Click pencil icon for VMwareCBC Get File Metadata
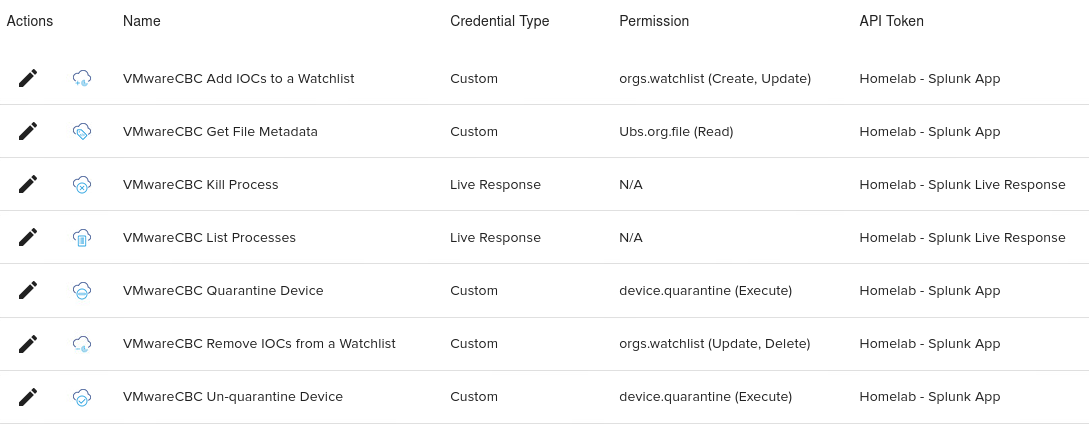The width and height of the screenshot is (1089, 426). click(28, 131)
